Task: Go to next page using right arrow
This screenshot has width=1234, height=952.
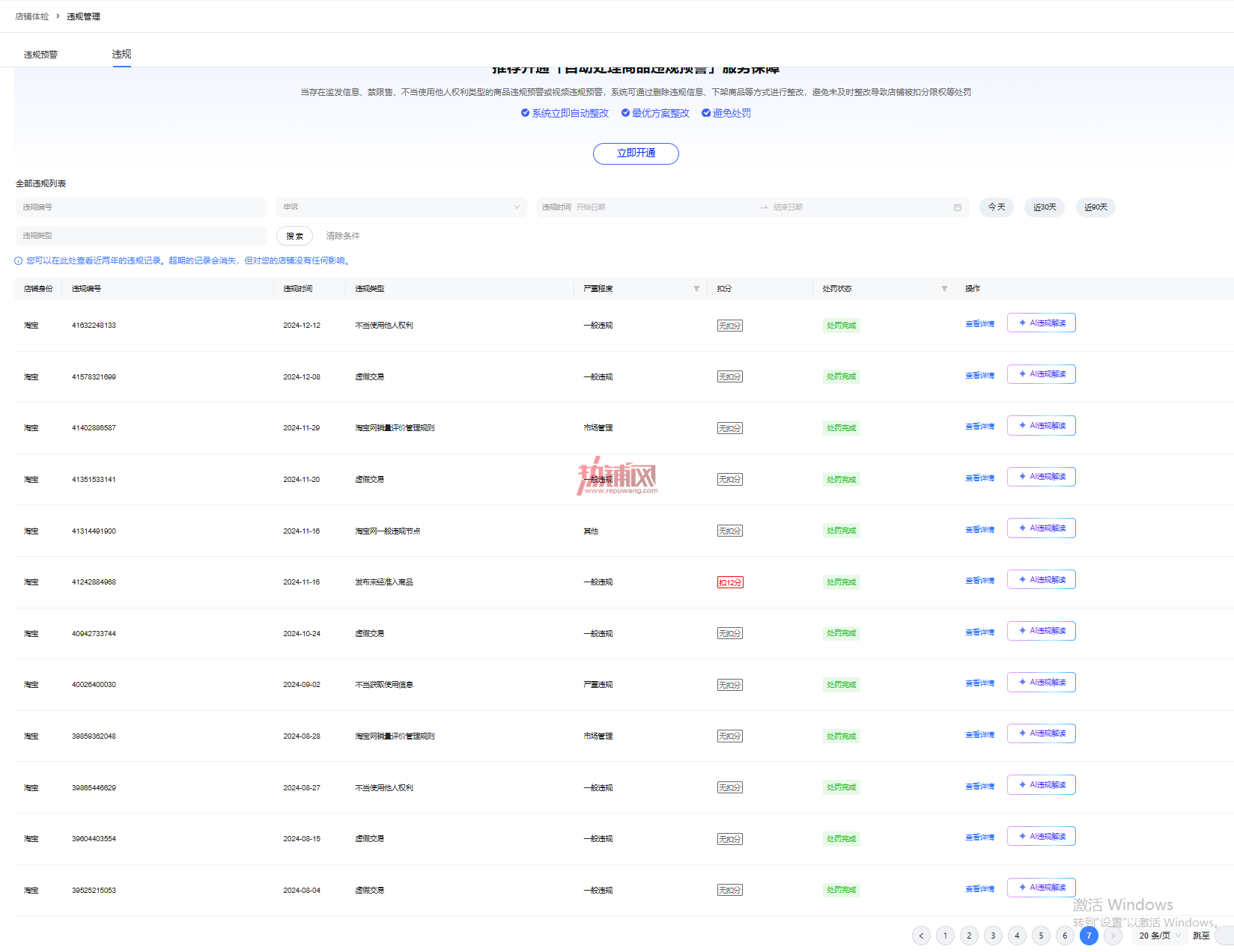Action: 1113,936
